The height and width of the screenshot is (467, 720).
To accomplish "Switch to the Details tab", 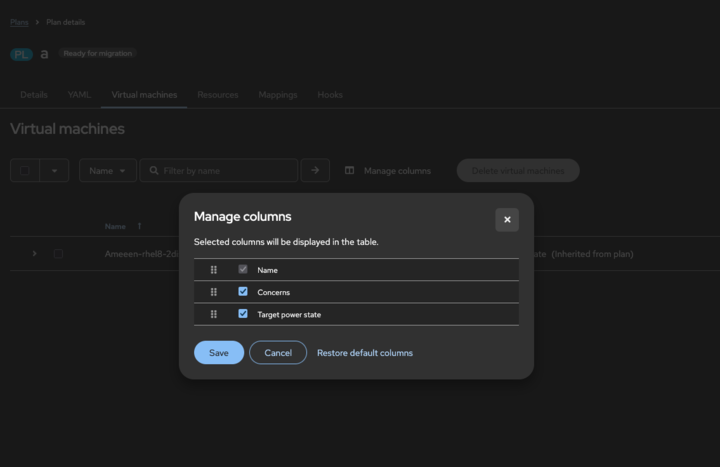I will coord(34,95).
